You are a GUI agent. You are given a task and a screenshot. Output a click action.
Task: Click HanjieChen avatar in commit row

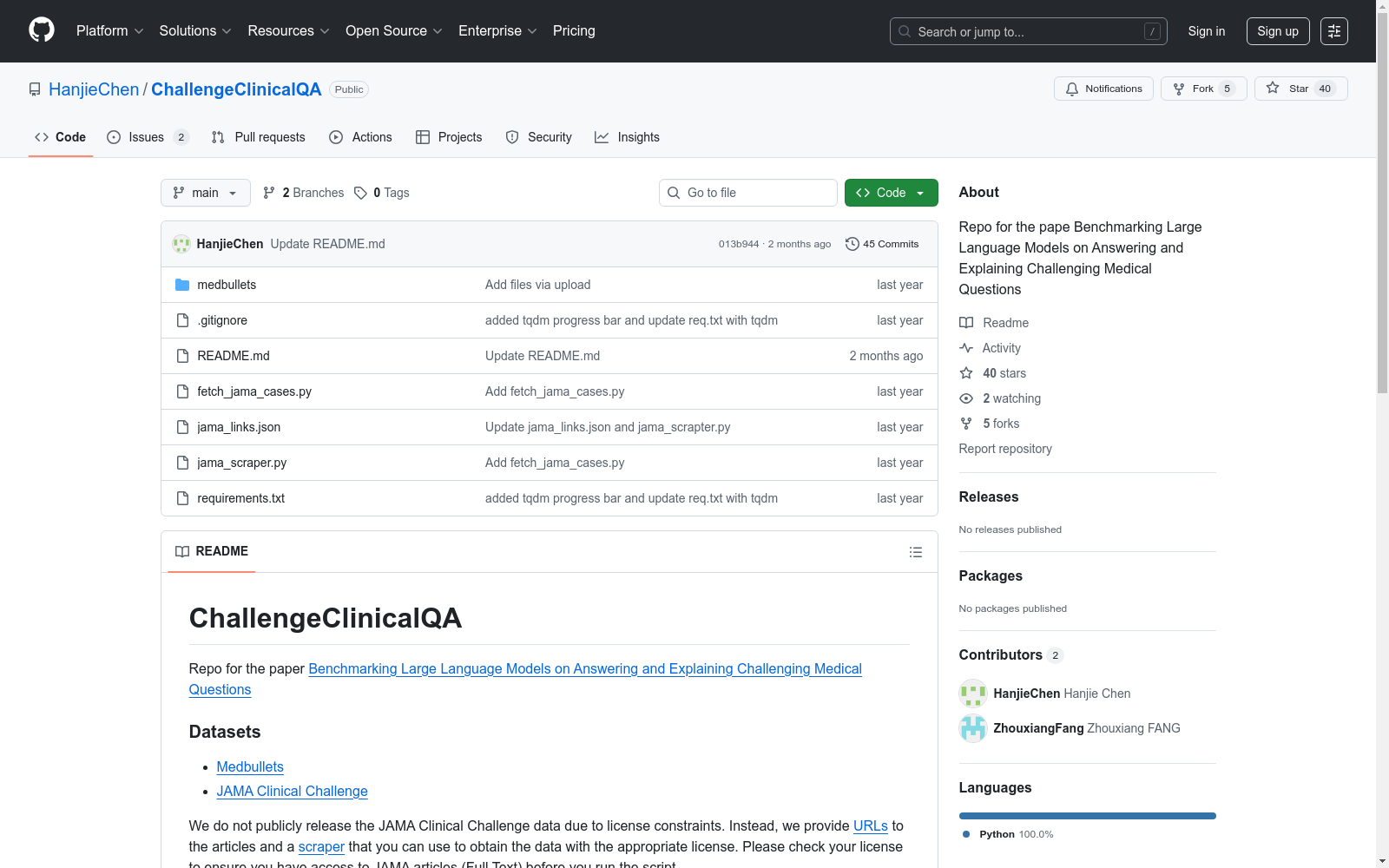181,244
